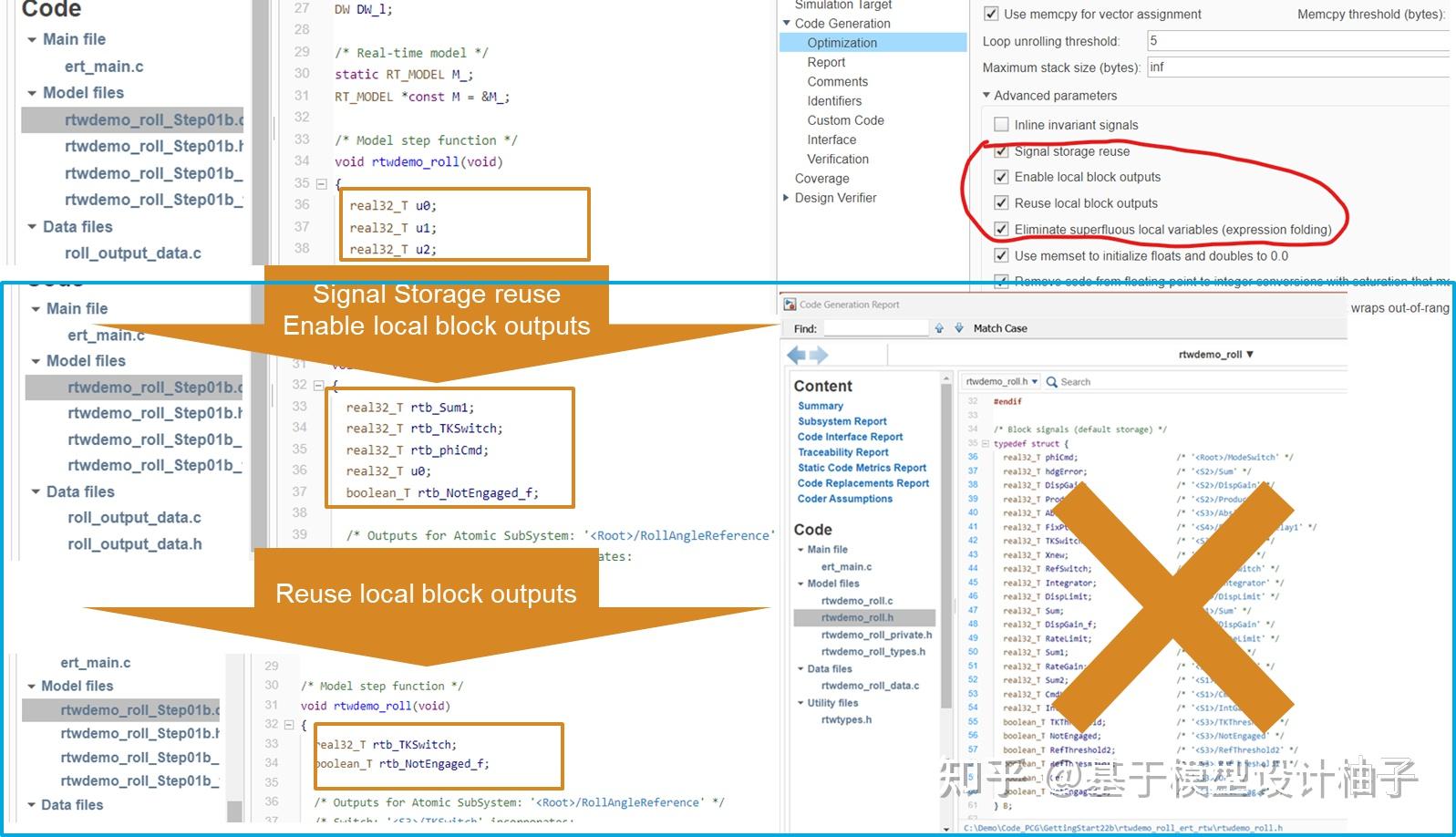Open the Verification configuration pane
The height and width of the screenshot is (837, 1456).
click(x=838, y=159)
